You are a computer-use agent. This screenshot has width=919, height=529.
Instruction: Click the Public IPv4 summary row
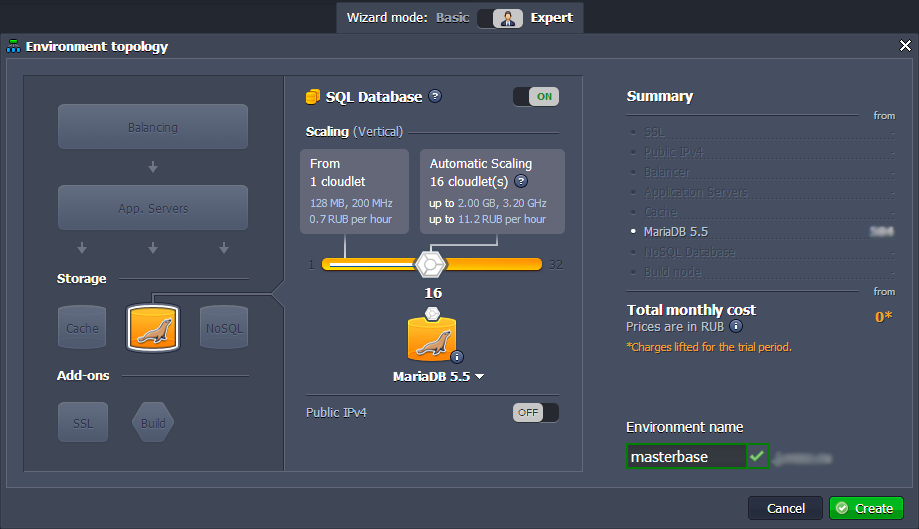[x=761, y=152]
